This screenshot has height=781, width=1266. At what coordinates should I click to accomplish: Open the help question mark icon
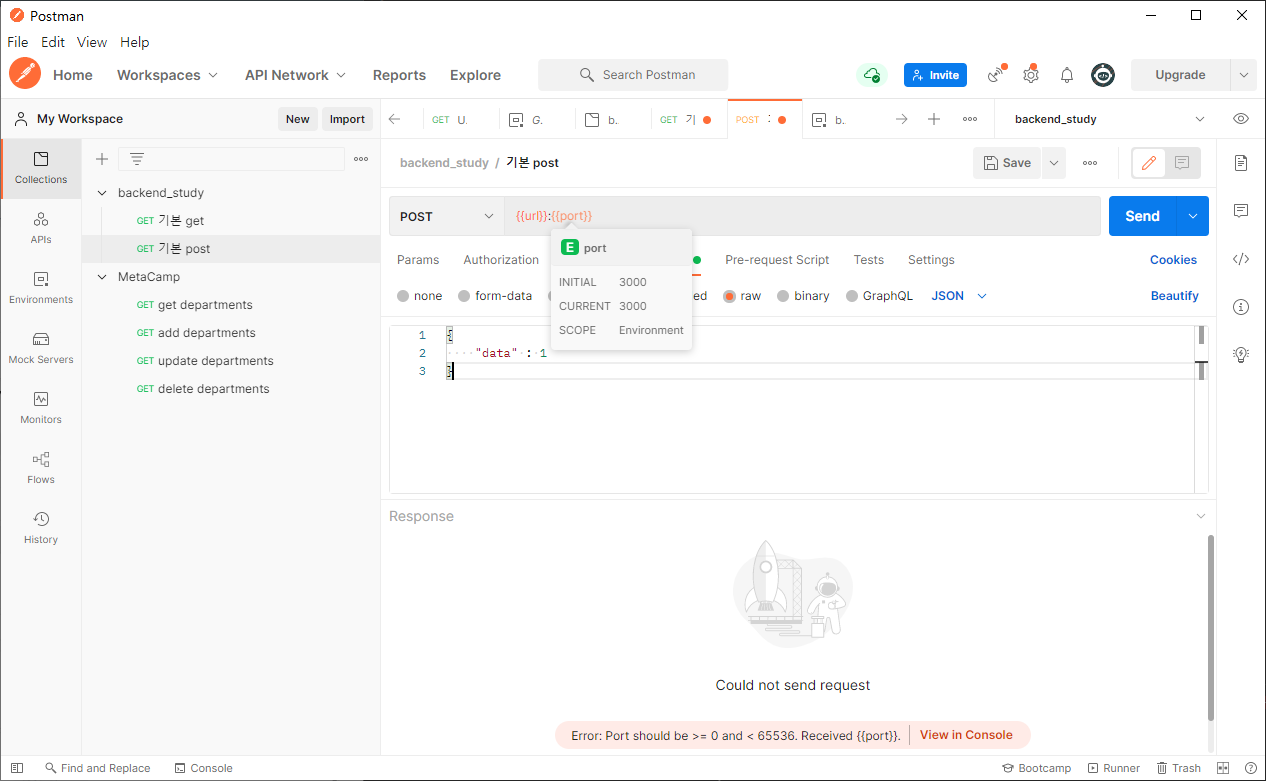1252,768
